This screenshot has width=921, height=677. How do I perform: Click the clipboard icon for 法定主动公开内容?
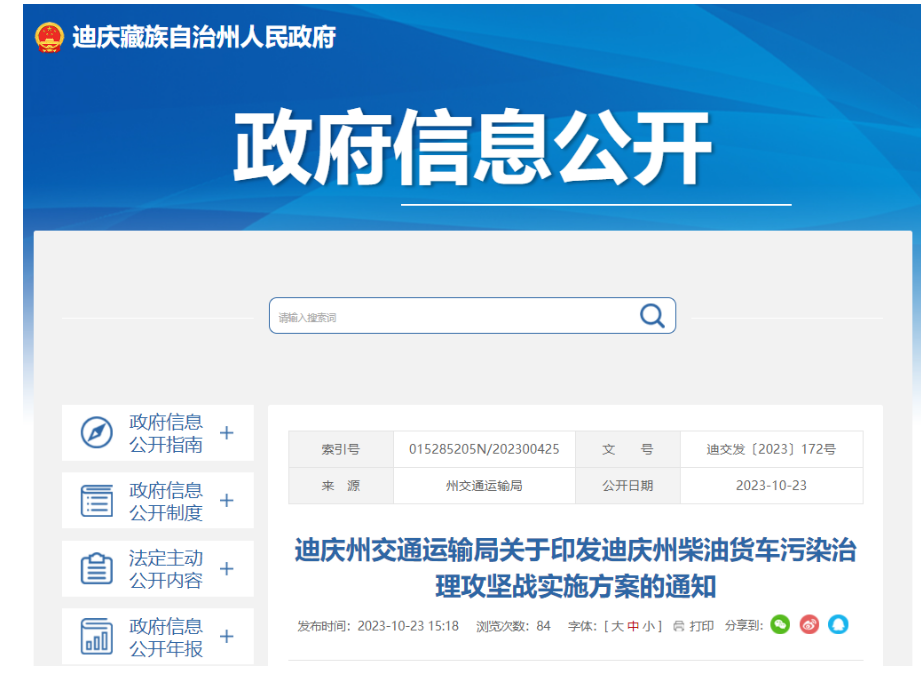click(97, 569)
